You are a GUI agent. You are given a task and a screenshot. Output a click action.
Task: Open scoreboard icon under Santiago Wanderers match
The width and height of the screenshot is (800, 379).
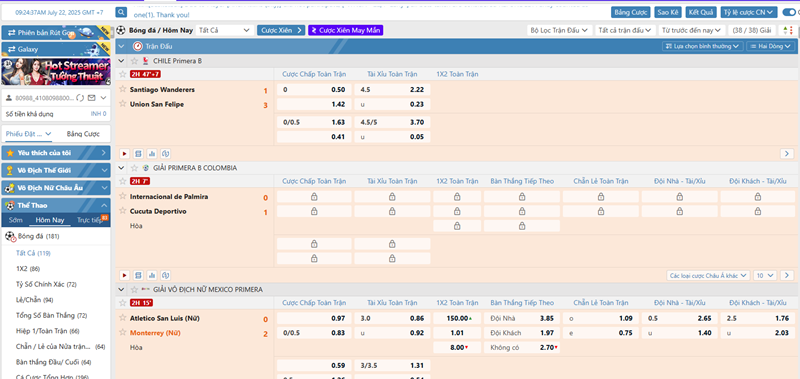tap(138, 154)
